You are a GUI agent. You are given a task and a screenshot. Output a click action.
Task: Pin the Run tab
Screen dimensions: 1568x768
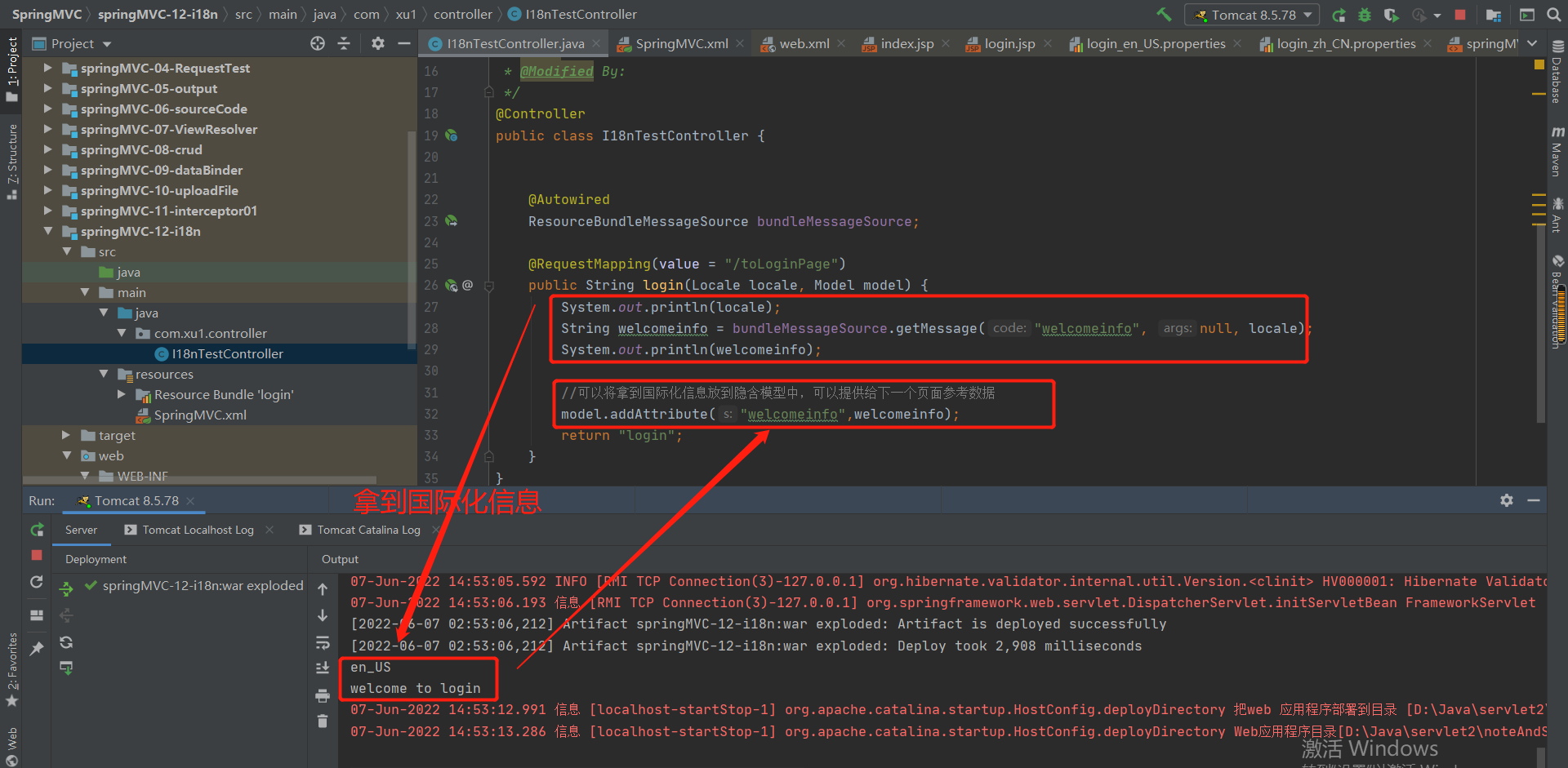click(37, 648)
